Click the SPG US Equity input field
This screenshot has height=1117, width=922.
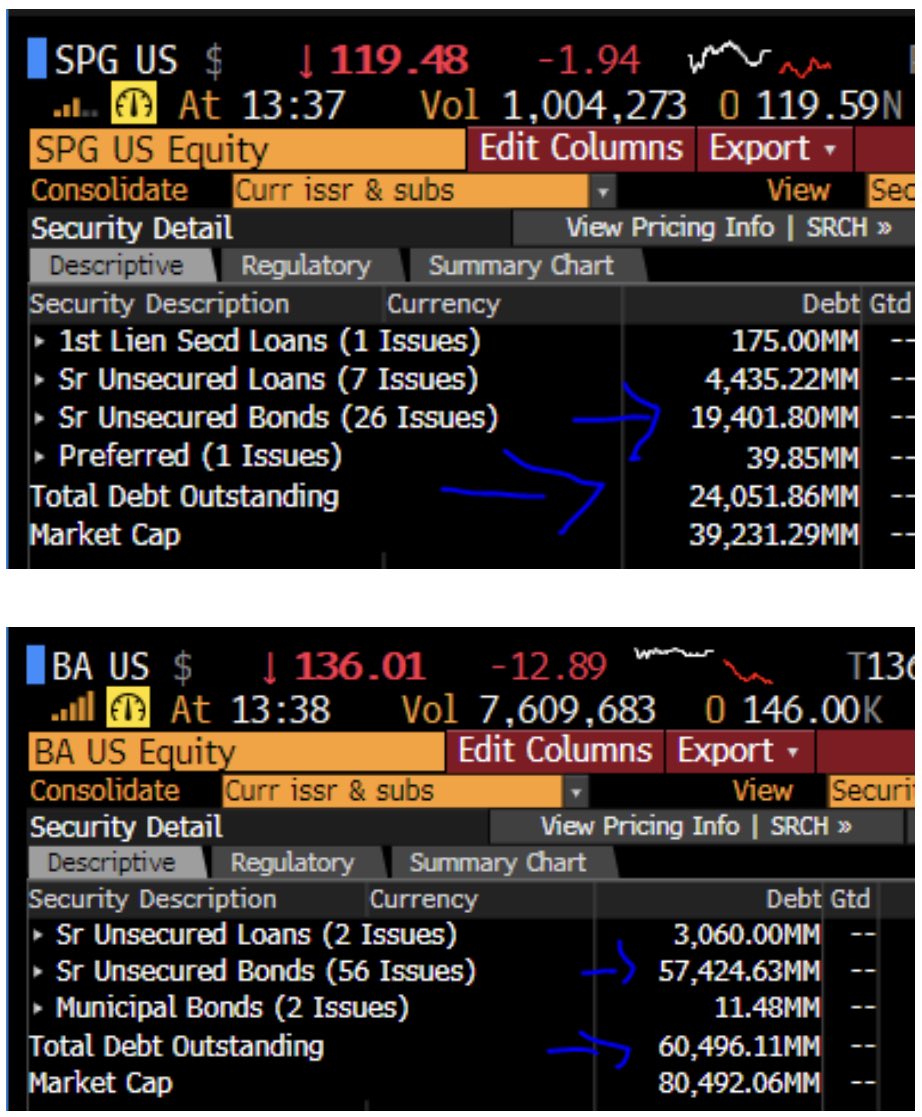tap(247, 150)
